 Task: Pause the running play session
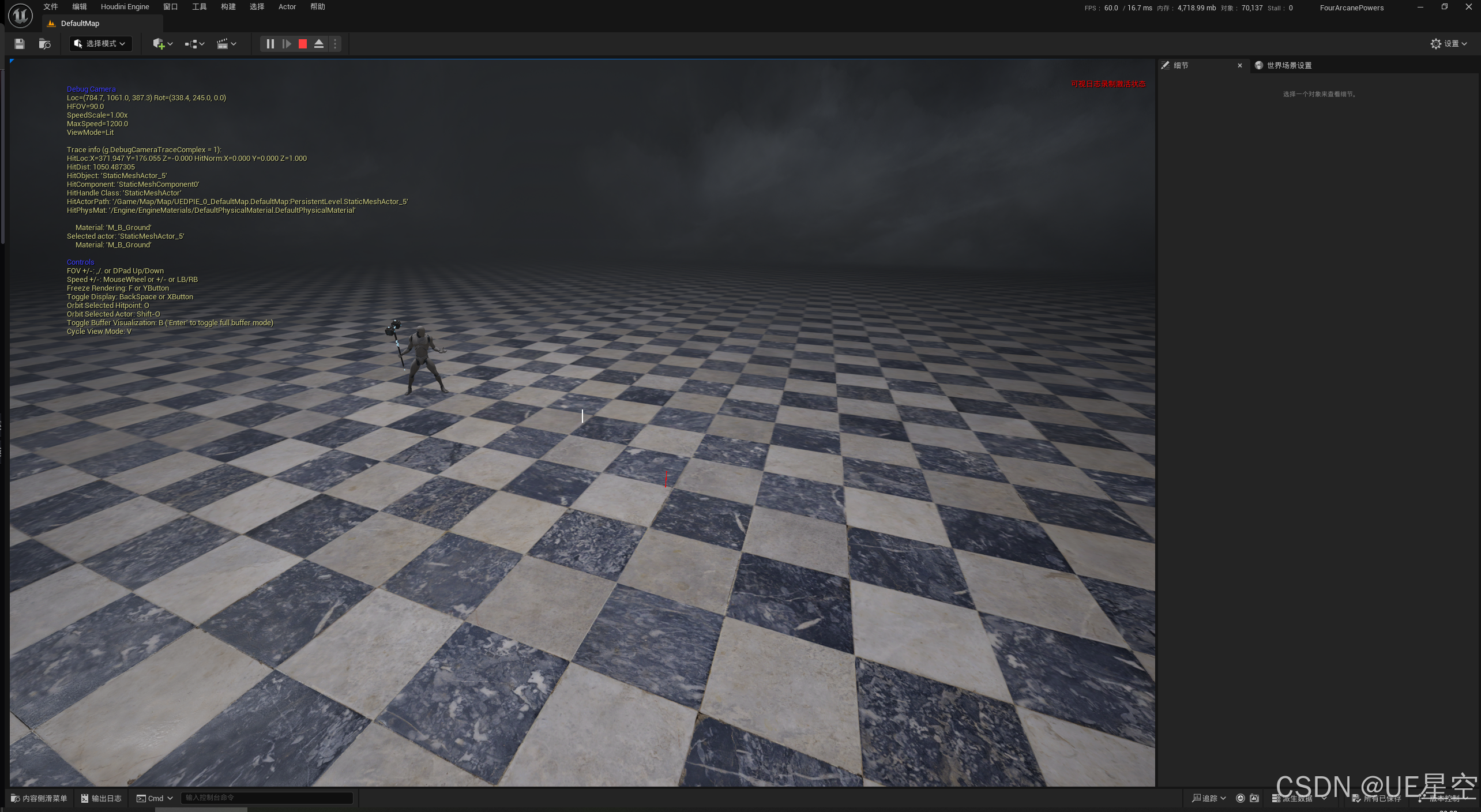270,44
